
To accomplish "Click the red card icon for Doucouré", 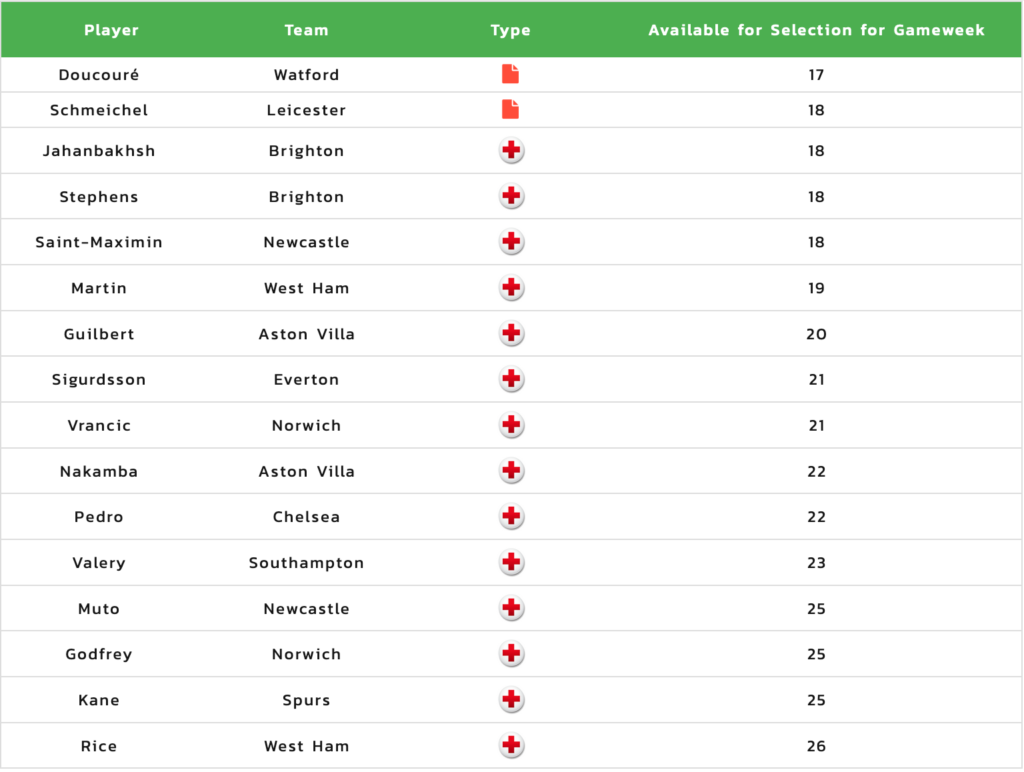I will pyautogui.click(x=510, y=74).
